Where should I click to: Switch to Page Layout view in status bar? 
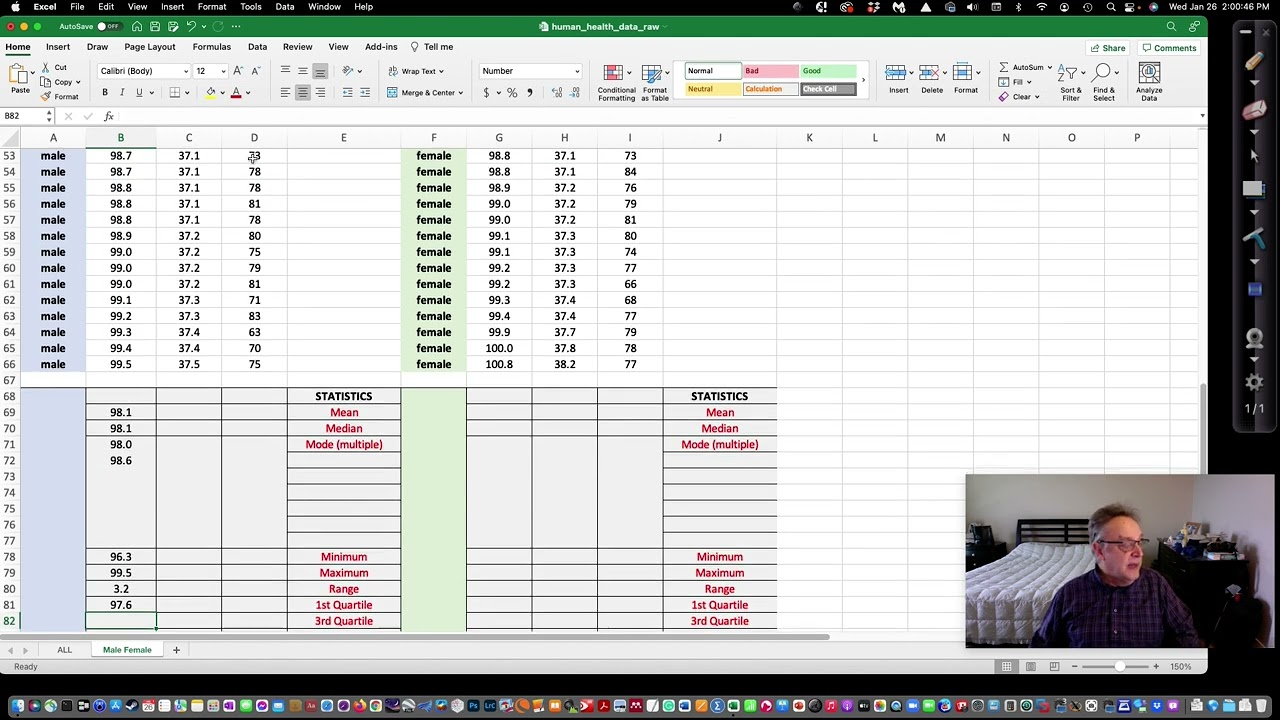point(1030,667)
